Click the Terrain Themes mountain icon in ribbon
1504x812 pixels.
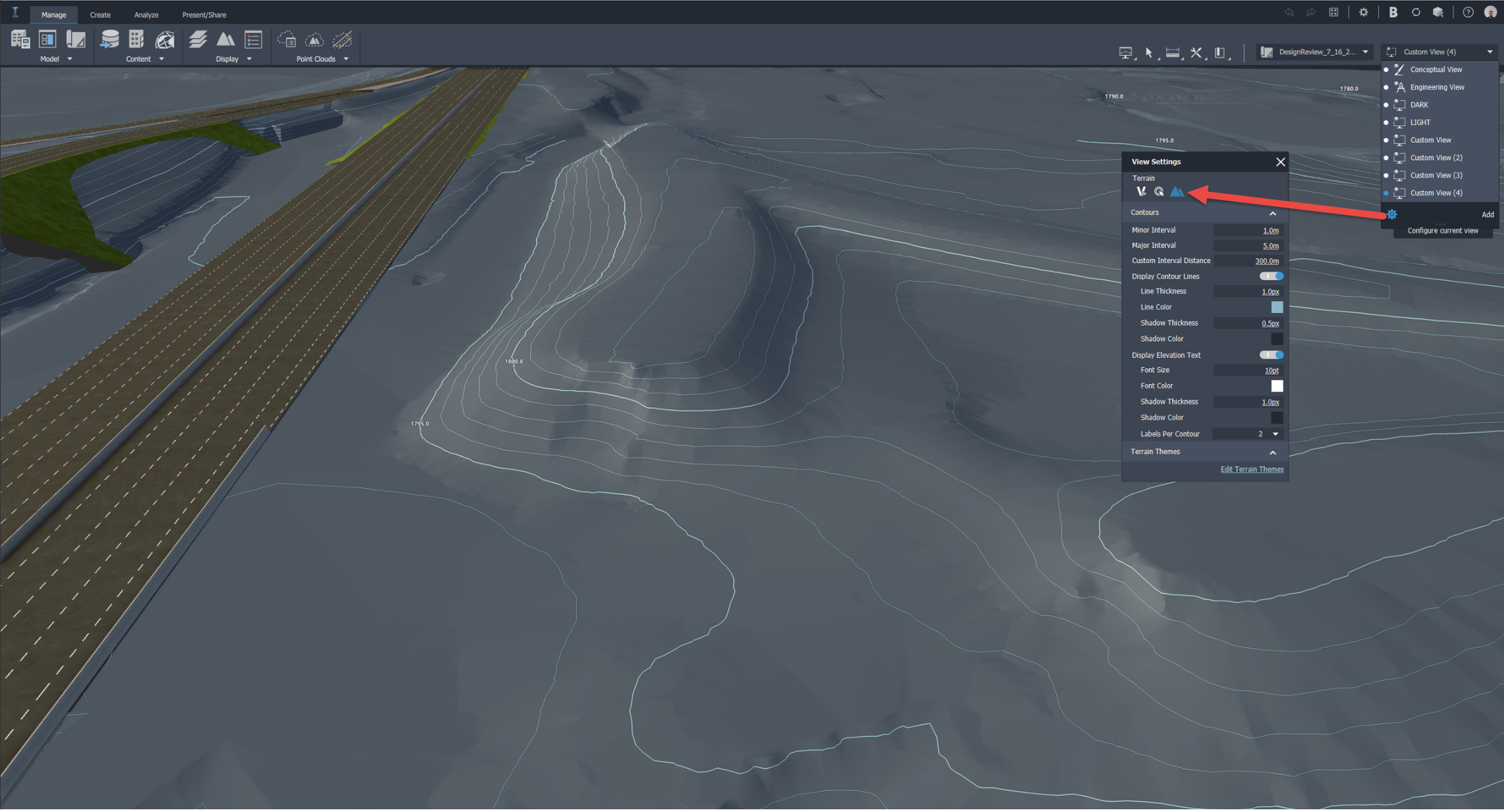click(x=225, y=40)
